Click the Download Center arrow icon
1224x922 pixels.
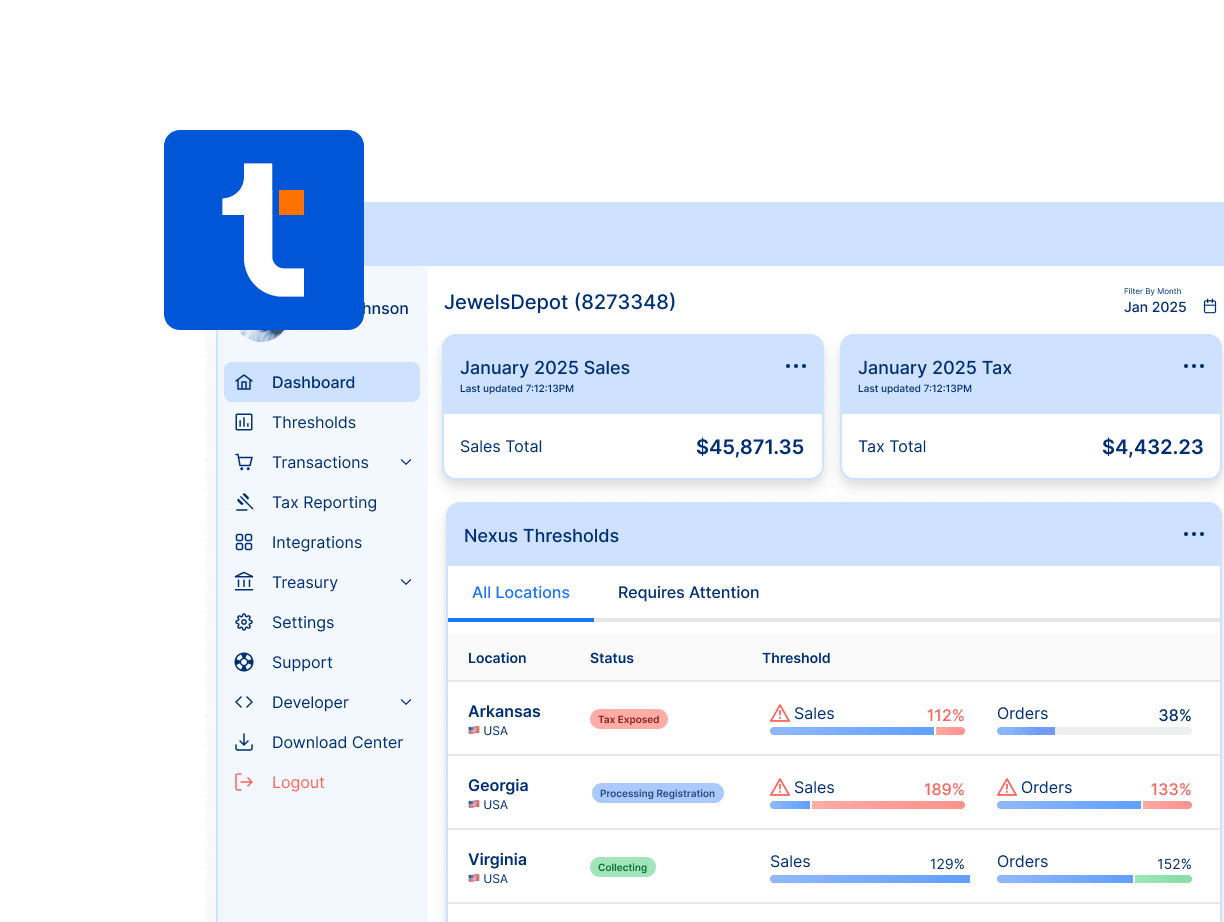tap(244, 742)
